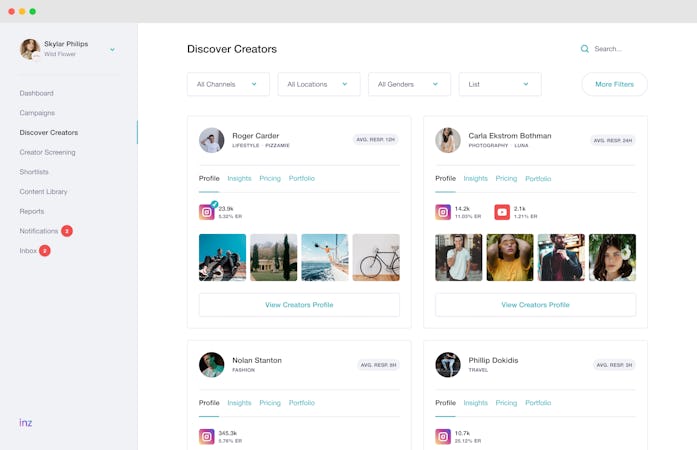Open Phillip Dokidis's Instagram icon
697x450 pixels.
coord(443,437)
